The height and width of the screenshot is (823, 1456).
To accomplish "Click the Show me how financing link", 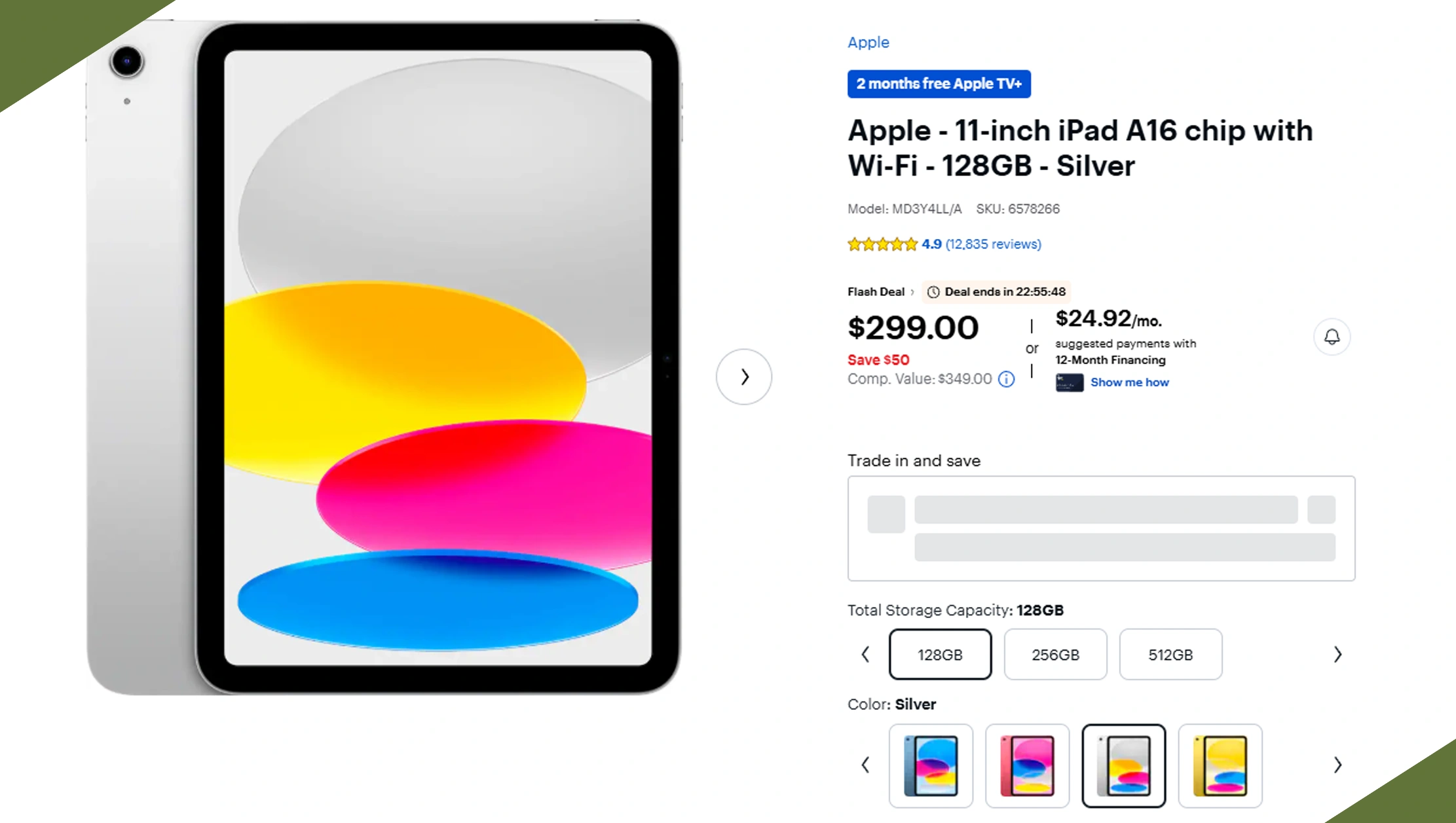I will (x=1129, y=382).
